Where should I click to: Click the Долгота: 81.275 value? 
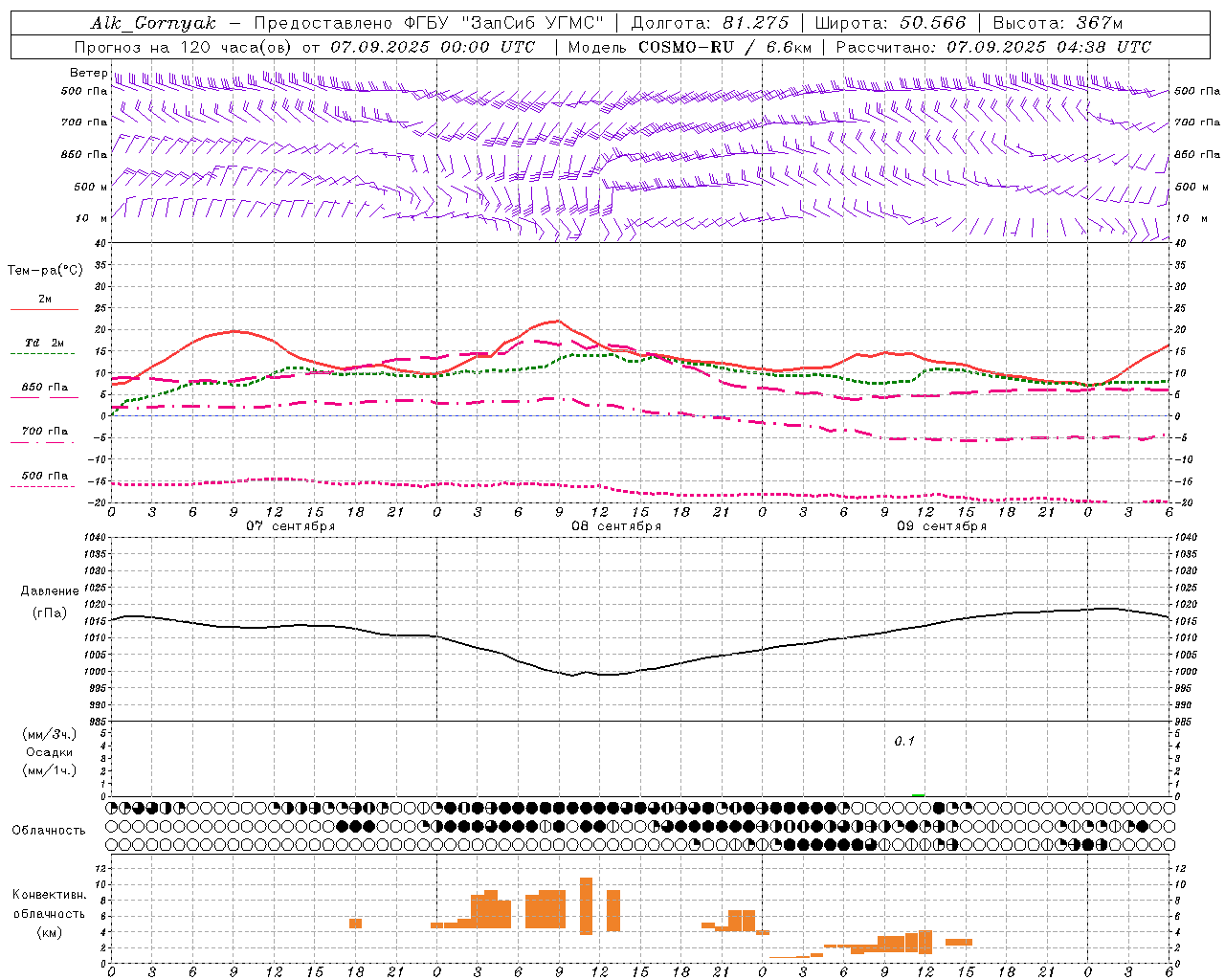710,23
